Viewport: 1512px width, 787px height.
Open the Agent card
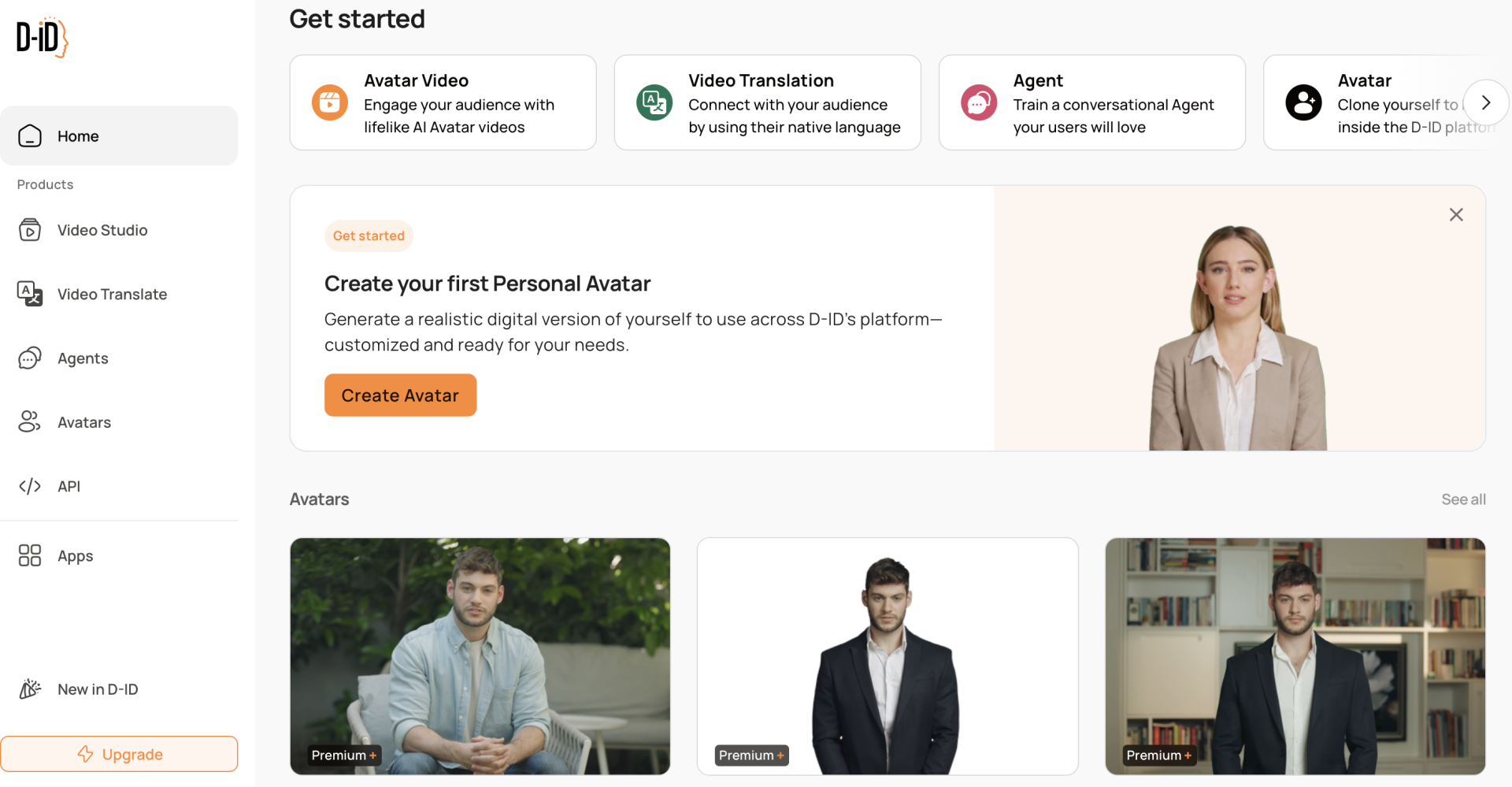[1091, 102]
